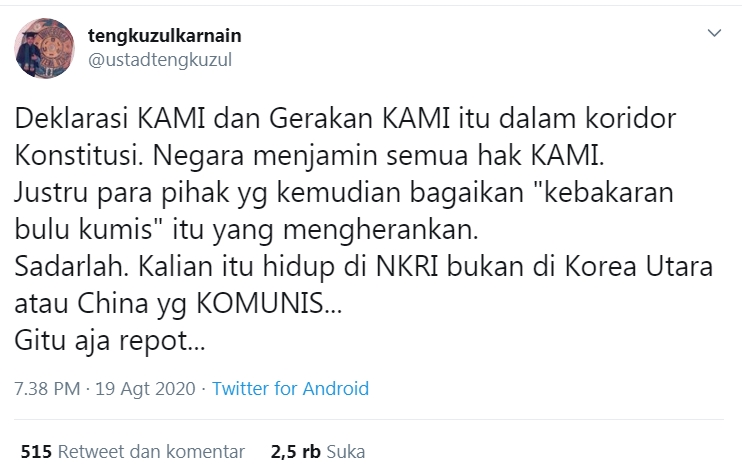Click the line starting with Konstitusi
The height and width of the screenshot is (472, 742).
click(x=309, y=156)
